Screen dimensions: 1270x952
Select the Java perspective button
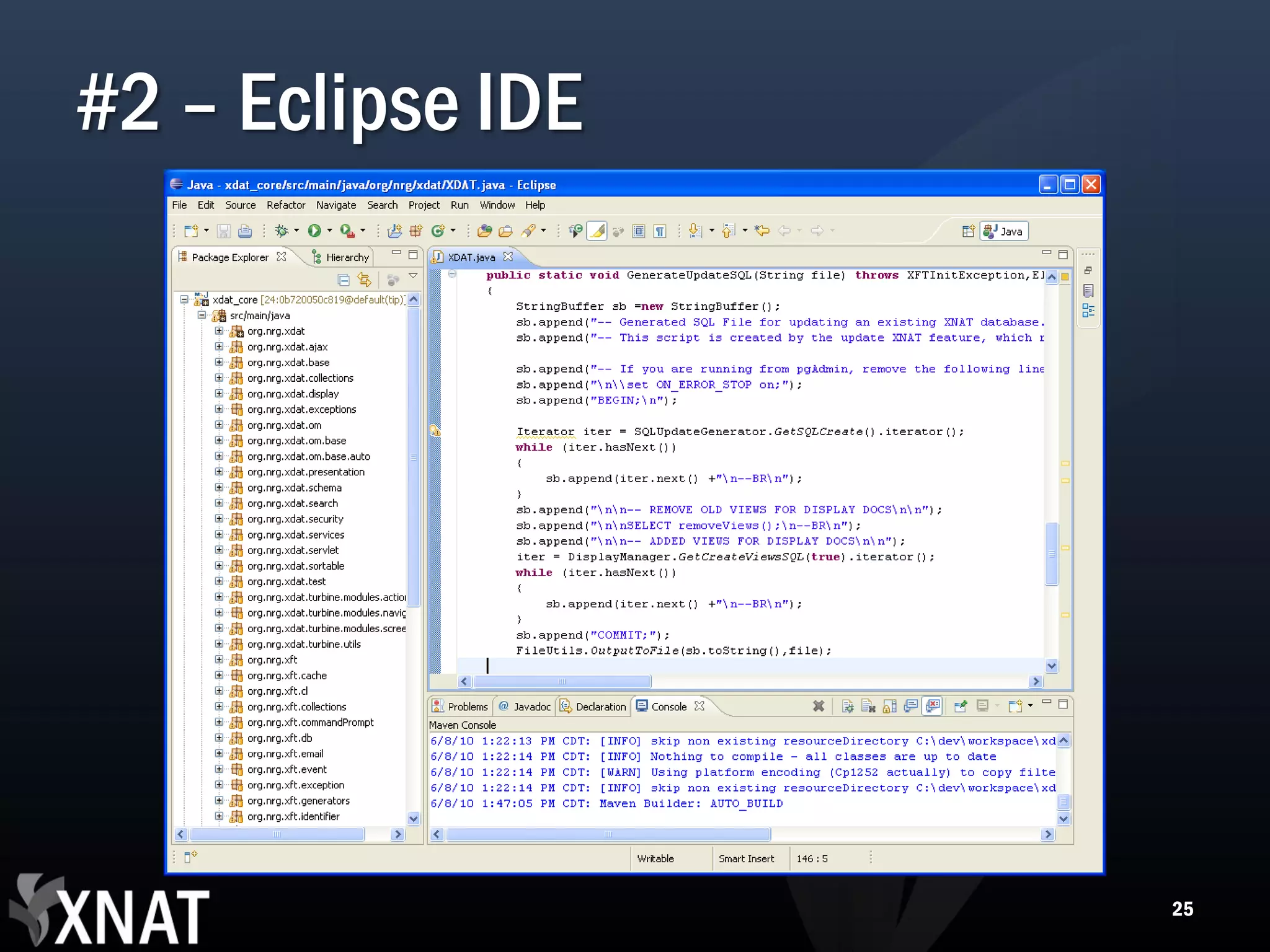[1004, 231]
